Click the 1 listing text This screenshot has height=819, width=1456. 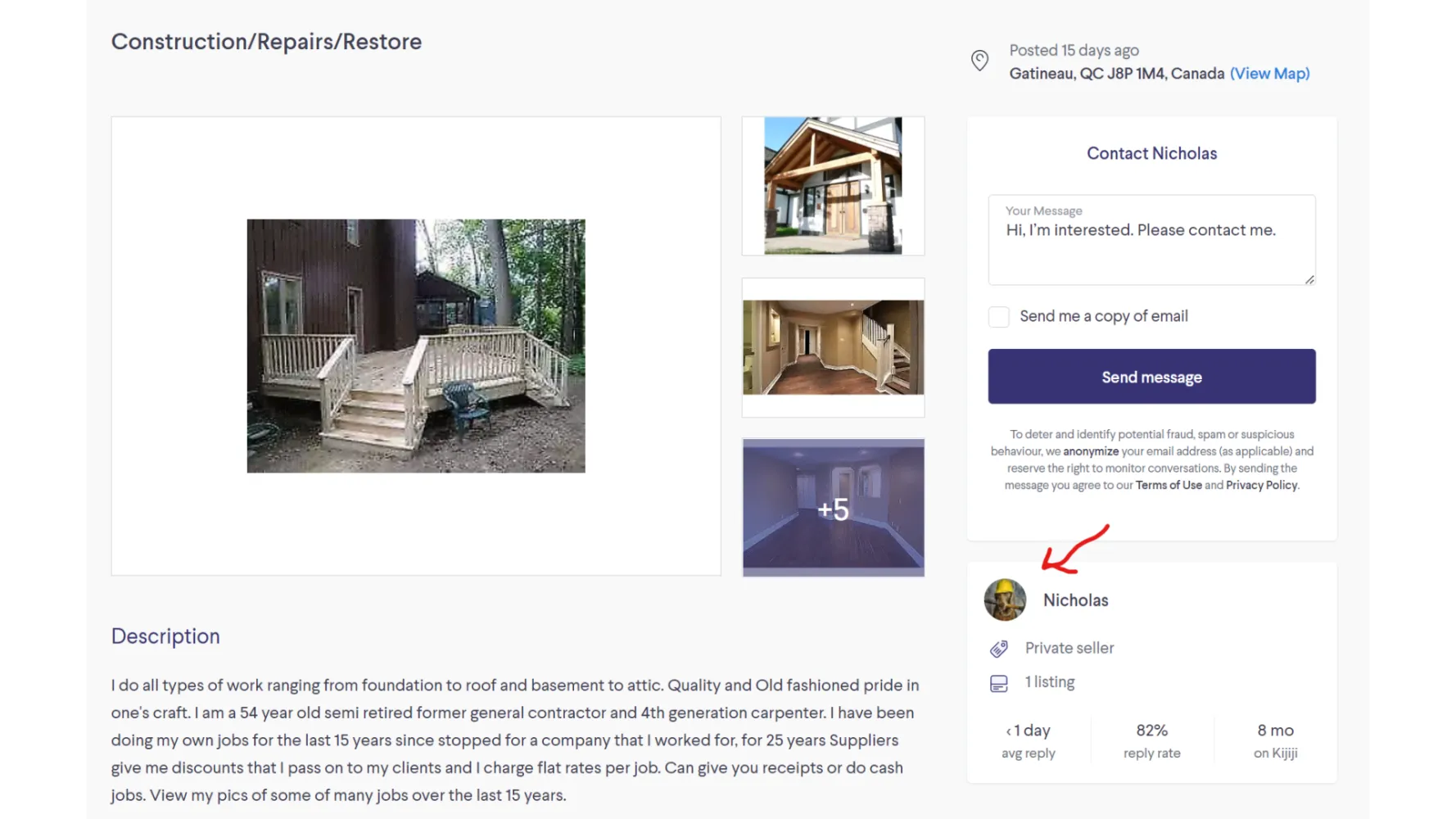(1050, 682)
